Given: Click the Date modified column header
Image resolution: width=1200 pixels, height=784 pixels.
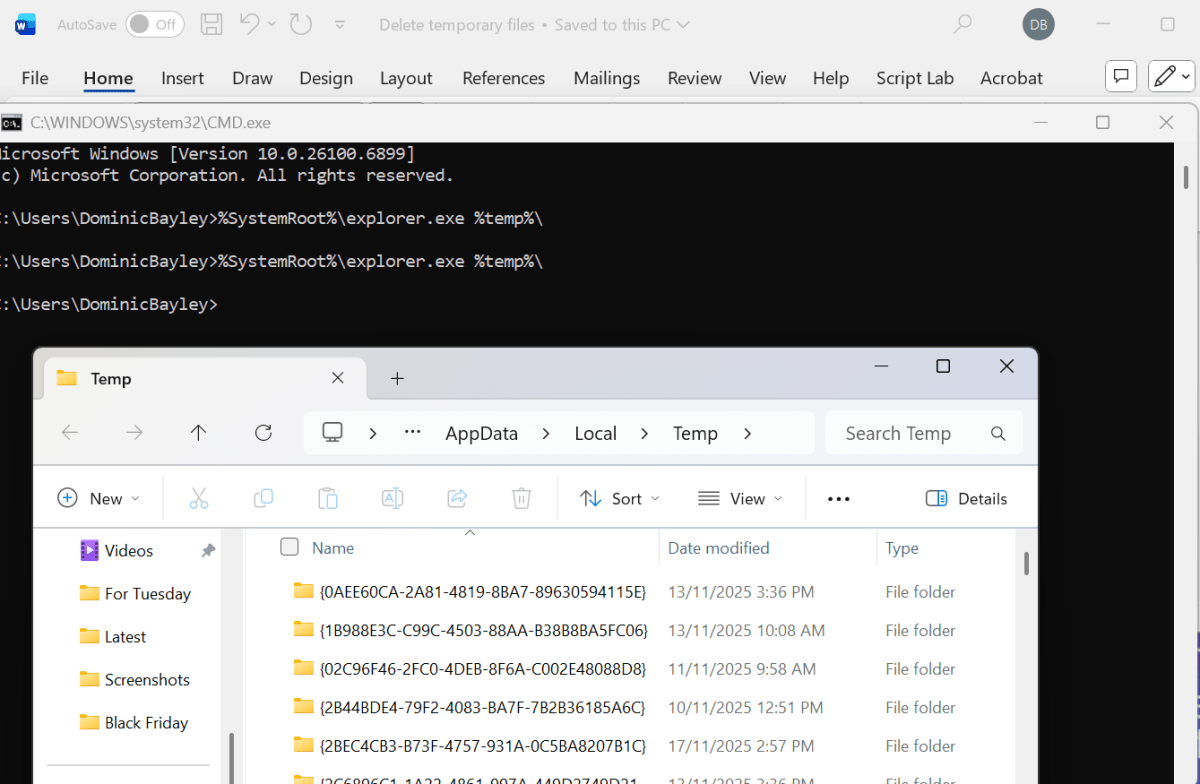Looking at the screenshot, I should click(718, 548).
